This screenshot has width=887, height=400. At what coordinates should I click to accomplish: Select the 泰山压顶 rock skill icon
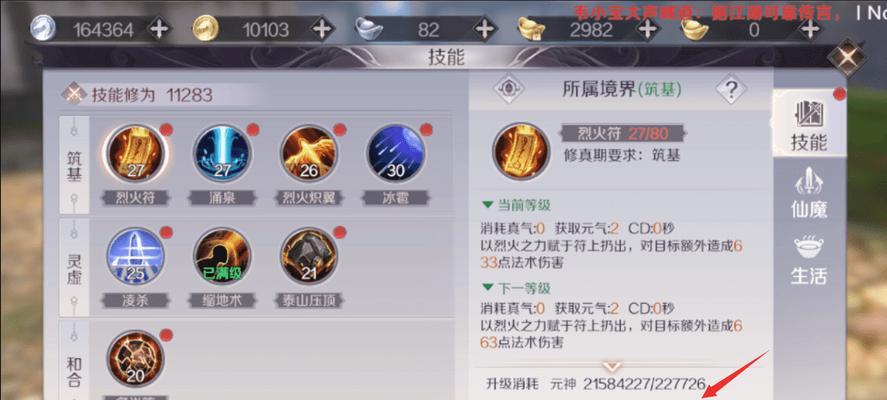click(309, 256)
